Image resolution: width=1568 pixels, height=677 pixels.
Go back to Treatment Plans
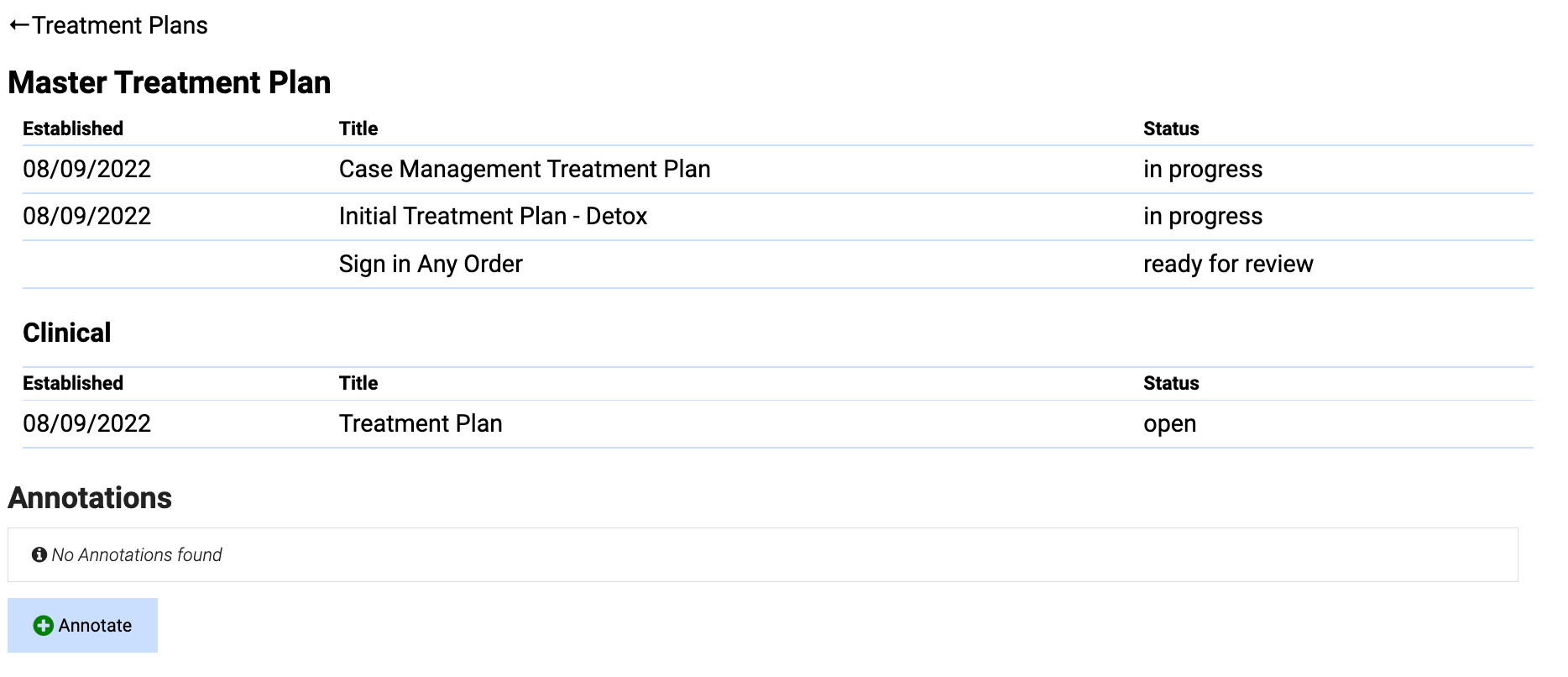pos(108,25)
